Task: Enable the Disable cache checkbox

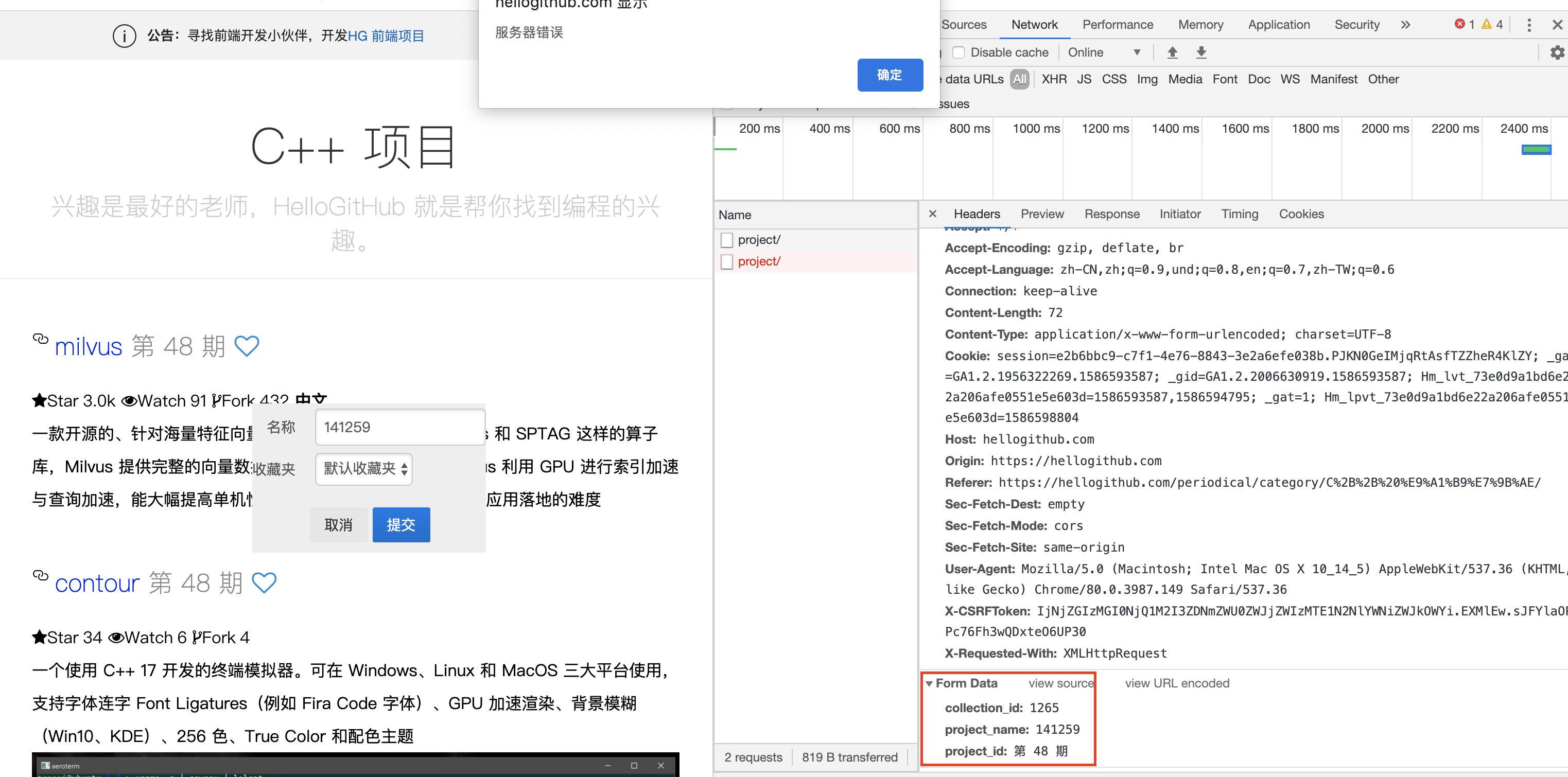Action: [959, 52]
